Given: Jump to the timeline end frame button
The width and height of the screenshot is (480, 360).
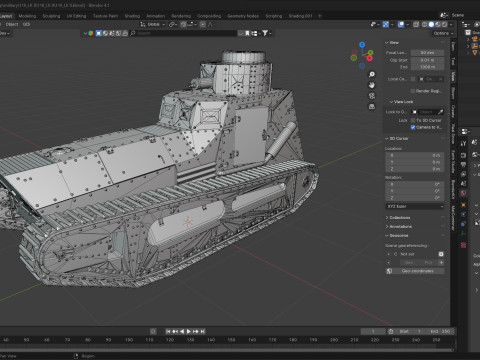Looking at the screenshot, I should coord(203,331).
